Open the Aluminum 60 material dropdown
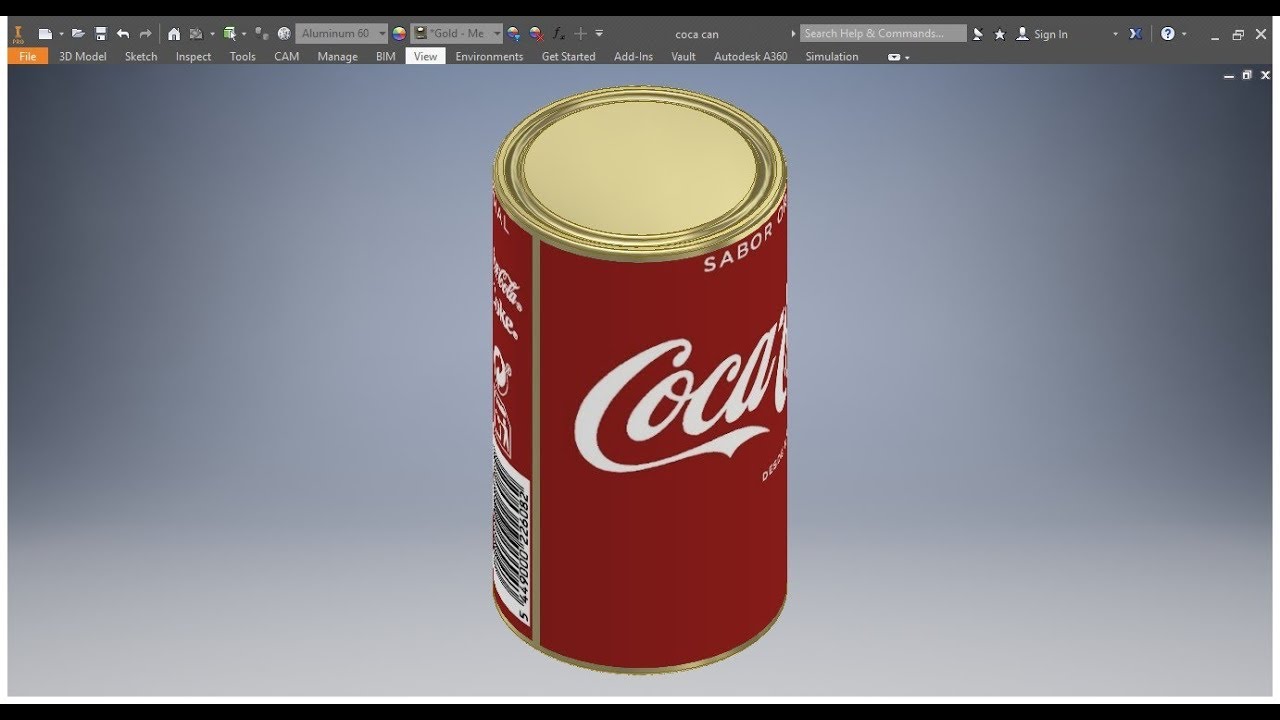This screenshot has height=720, width=1280. click(x=342, y=34)
